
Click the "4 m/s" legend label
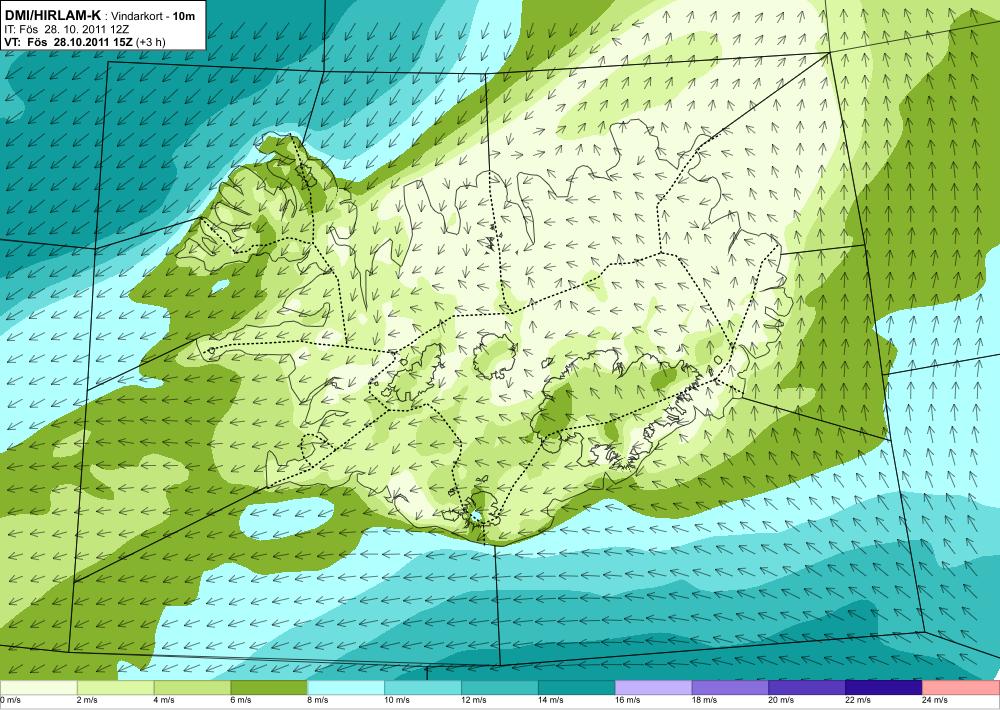tap(164, 700)
